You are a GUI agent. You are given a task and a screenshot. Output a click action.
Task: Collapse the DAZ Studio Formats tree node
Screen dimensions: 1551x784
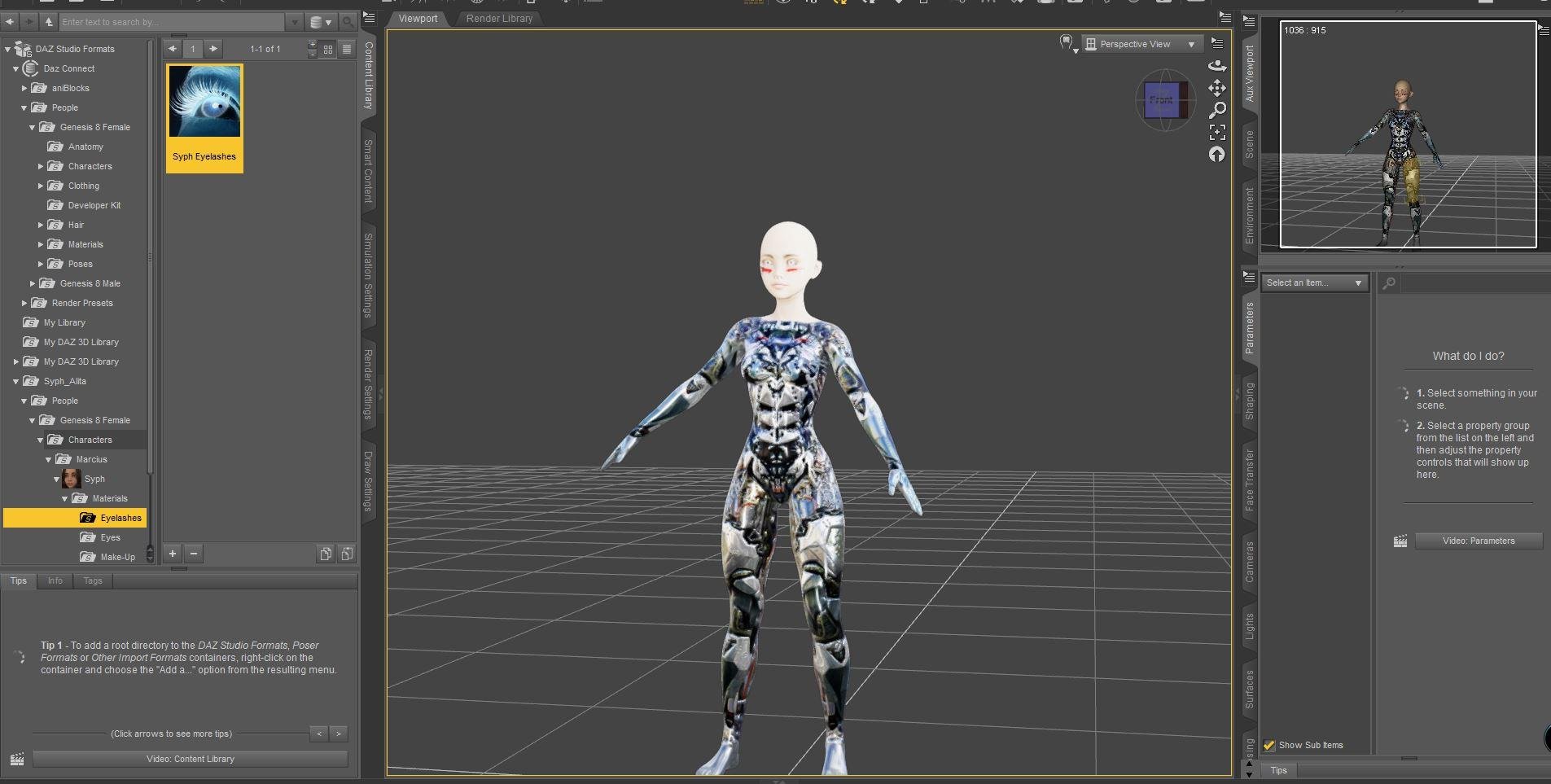[8, 49]
